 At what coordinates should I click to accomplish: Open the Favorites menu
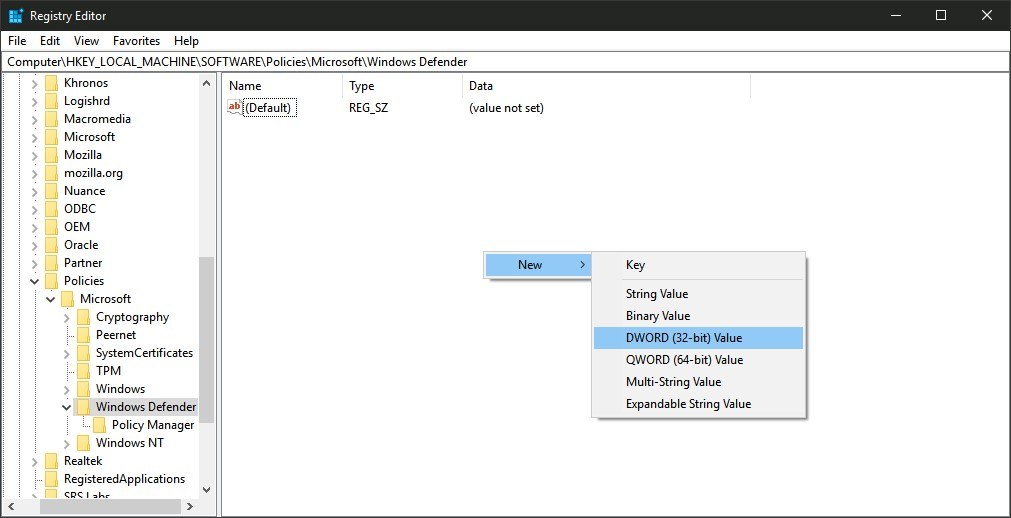136,41
